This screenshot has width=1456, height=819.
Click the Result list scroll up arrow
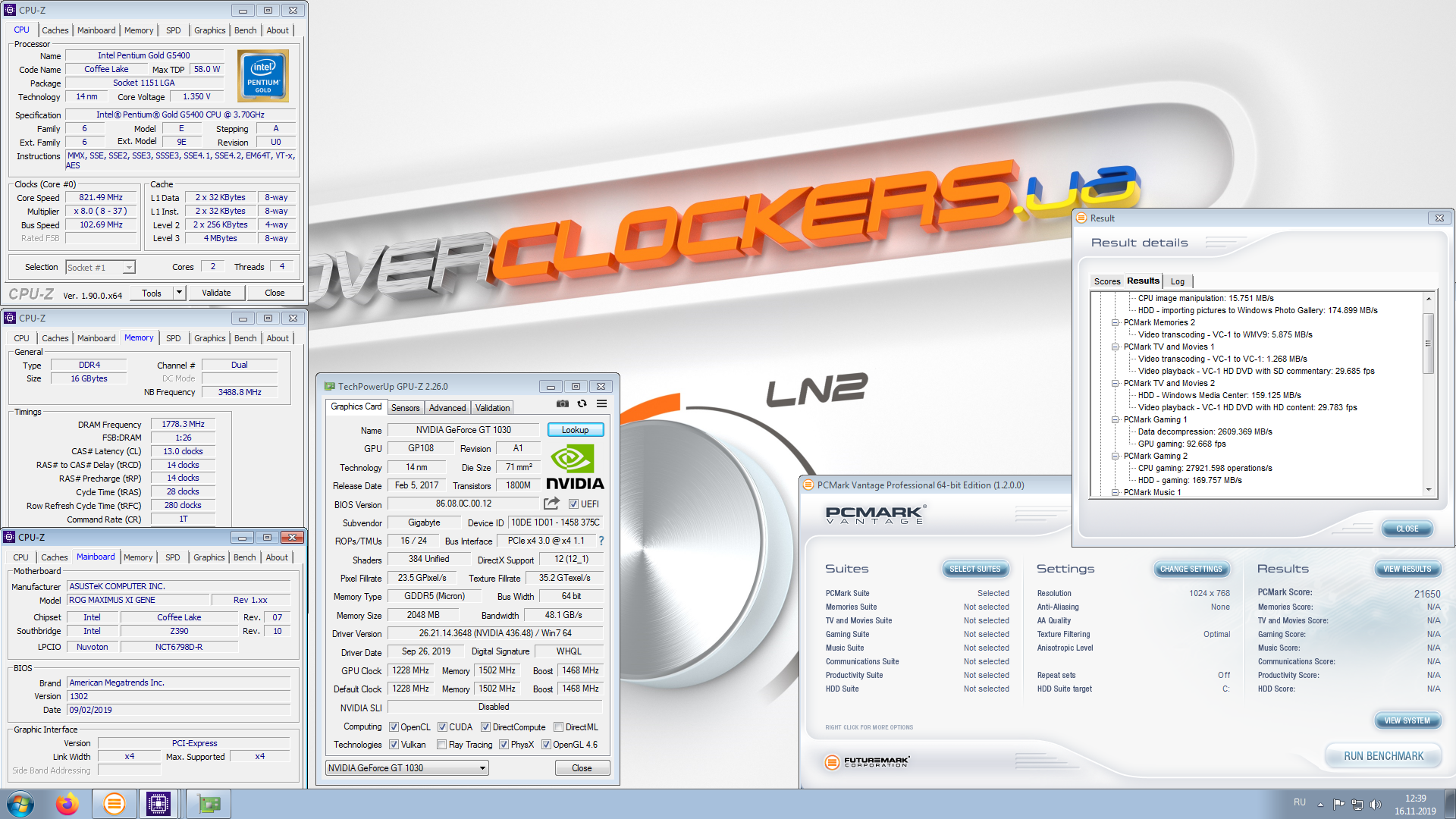pos(1428,299)
